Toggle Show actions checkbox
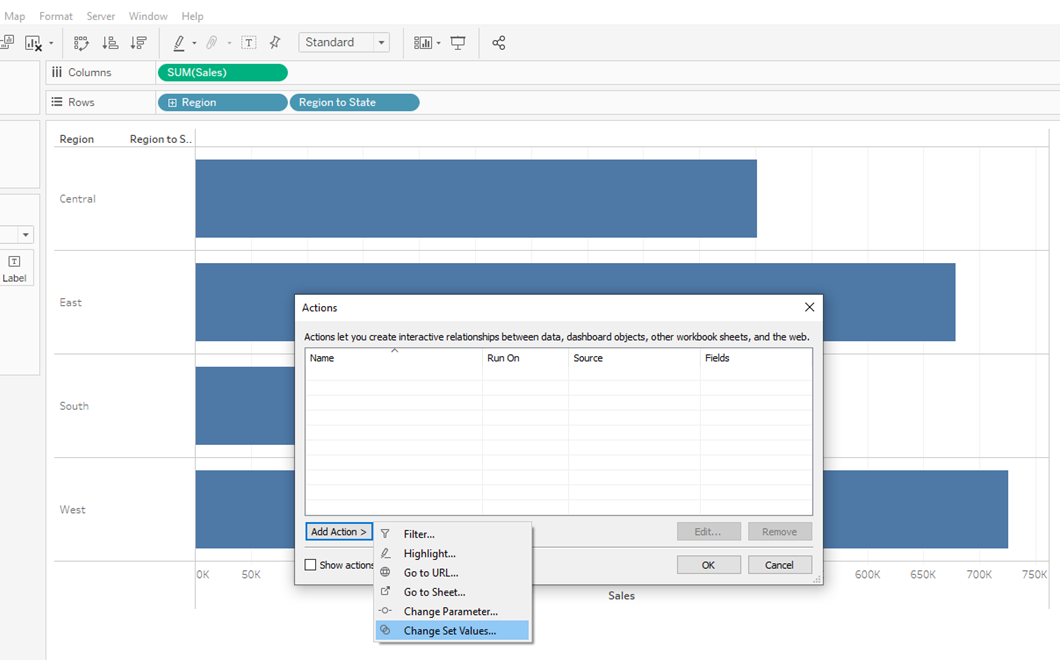1060x660 pixels. [x=310, y=565]
